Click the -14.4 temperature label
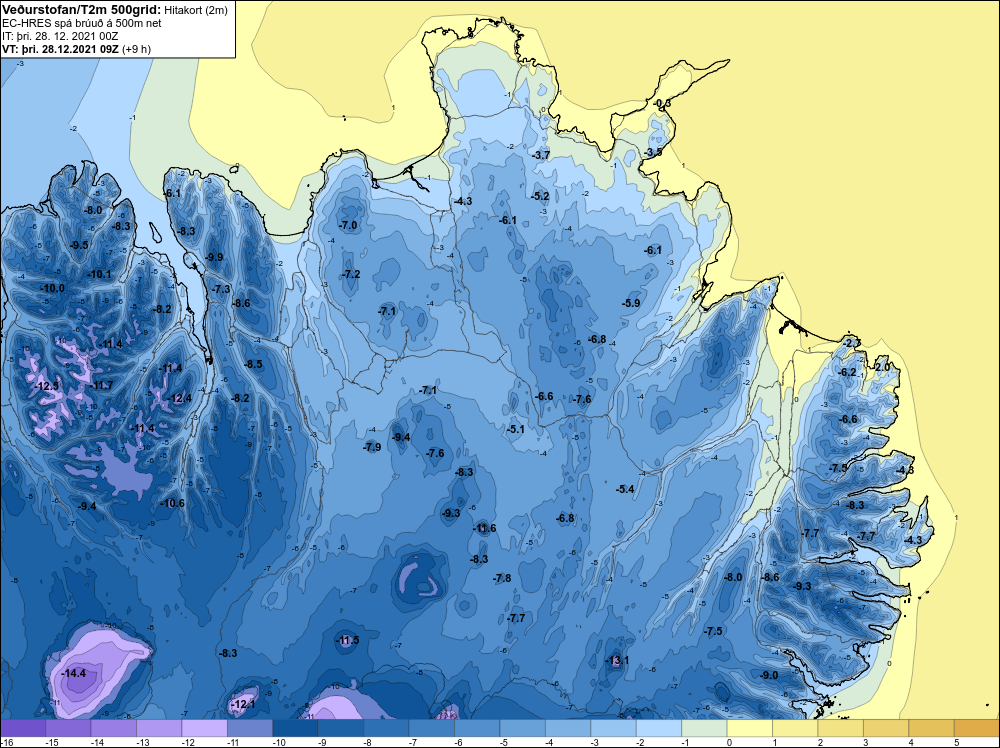Image resolution: width=1000 pixels, height=748 pixels. click(x=73, y=673)
